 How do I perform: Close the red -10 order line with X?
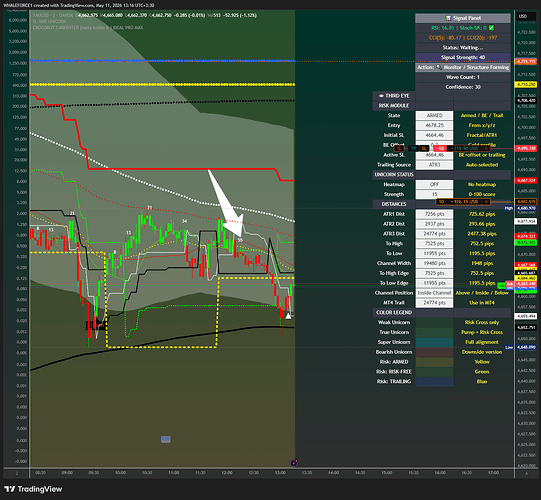pyautogui.click(x=486, y=148)
